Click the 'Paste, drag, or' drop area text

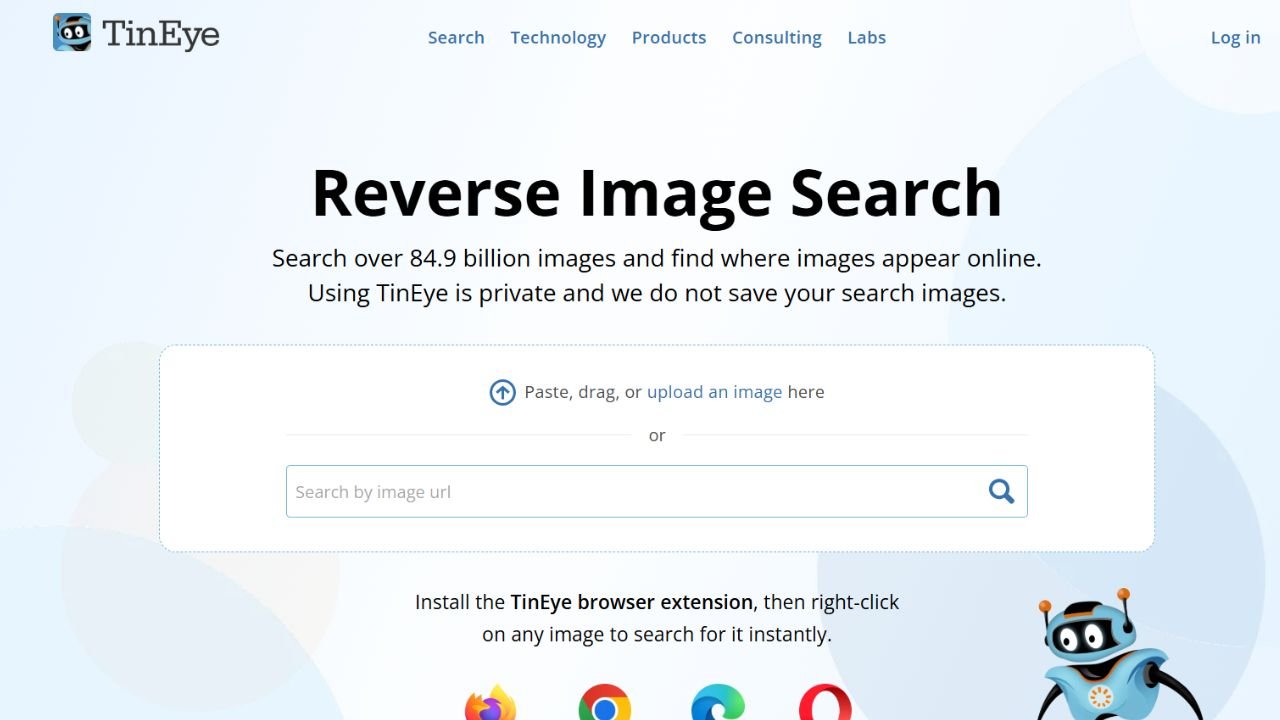[x=583, y=392]
